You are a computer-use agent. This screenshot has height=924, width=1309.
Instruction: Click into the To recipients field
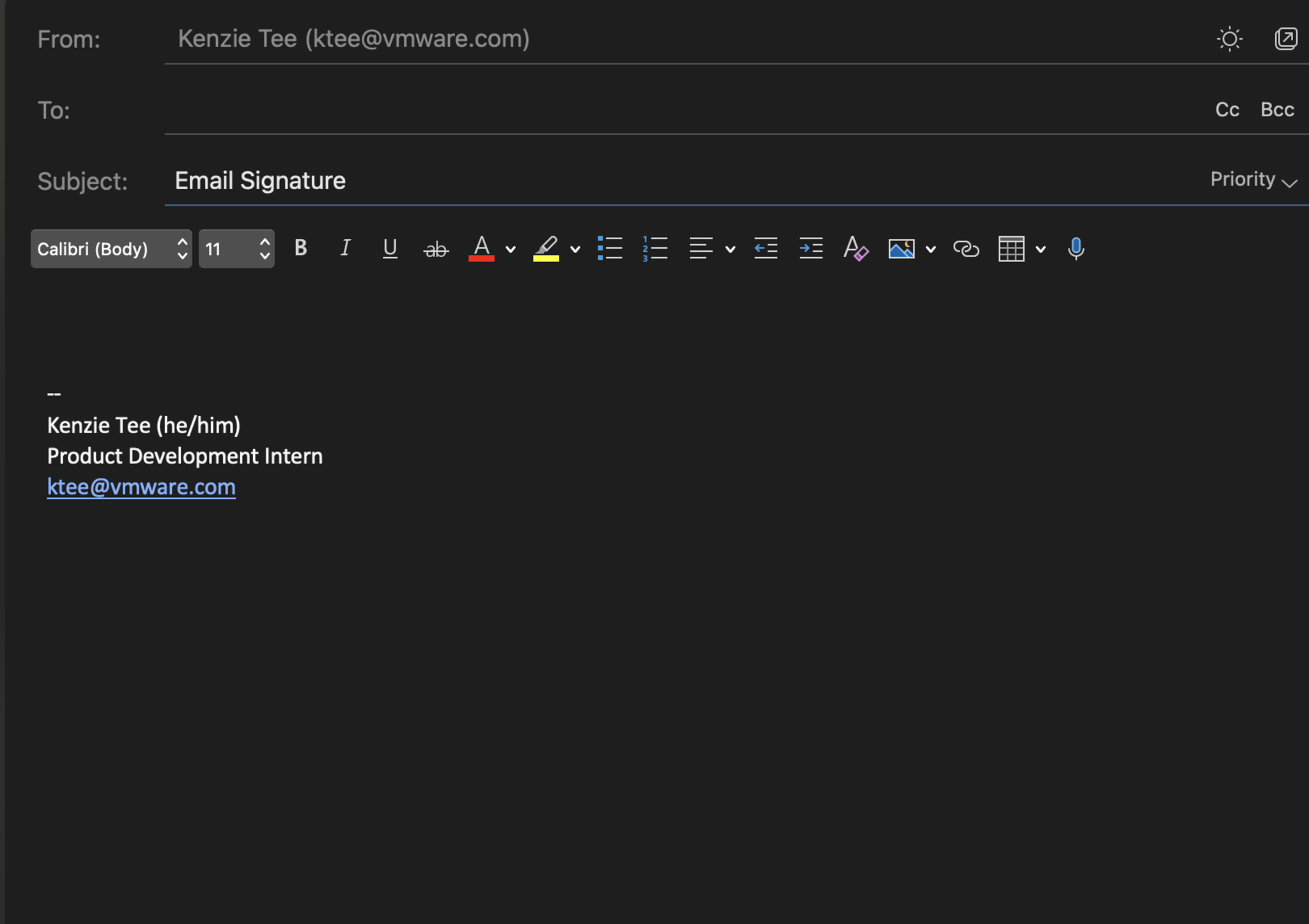pyautogui.click(x=684, y=110)
